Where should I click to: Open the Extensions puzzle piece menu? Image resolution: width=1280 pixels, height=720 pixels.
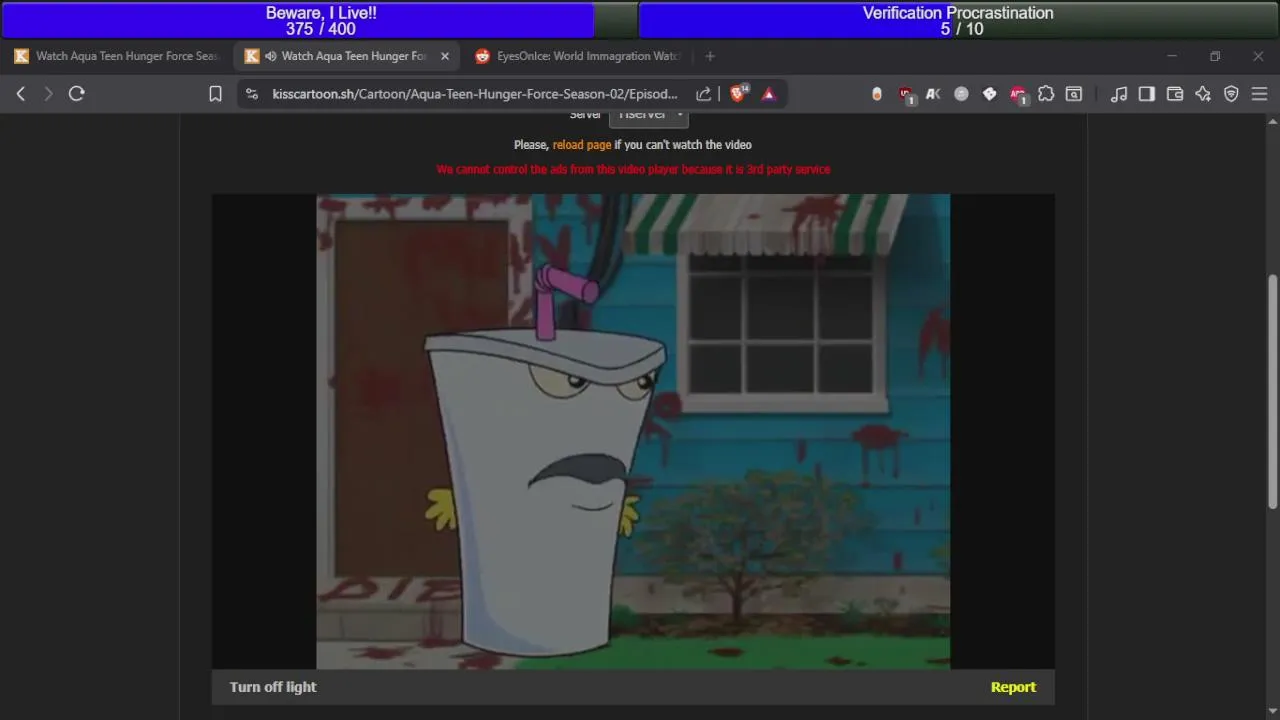(1046, 94)
